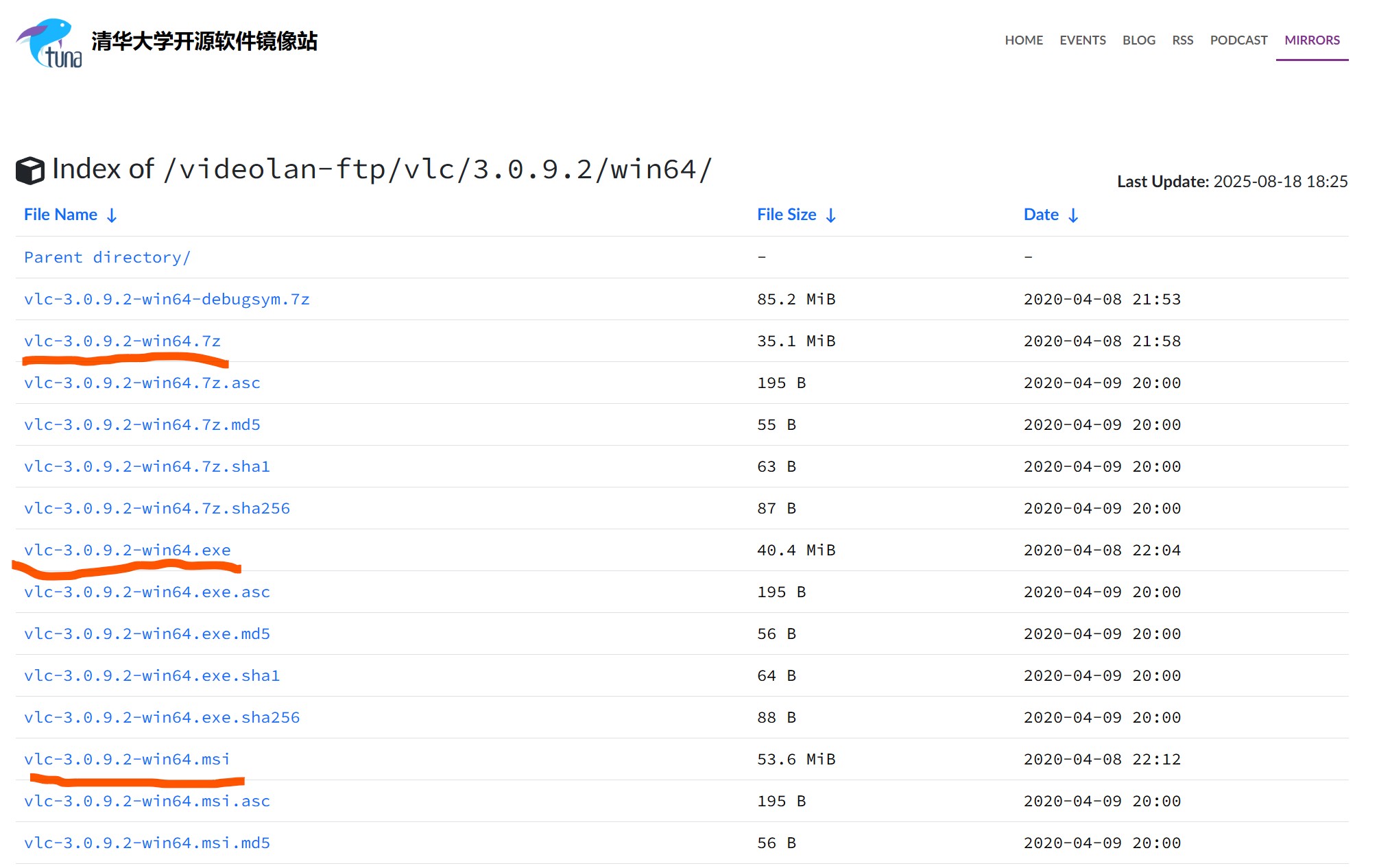The height and width of the screenshot is (868, 1379).
Task: Open the EVENTS nav item
Action: pyautogui.click(x=1083, y=40)
